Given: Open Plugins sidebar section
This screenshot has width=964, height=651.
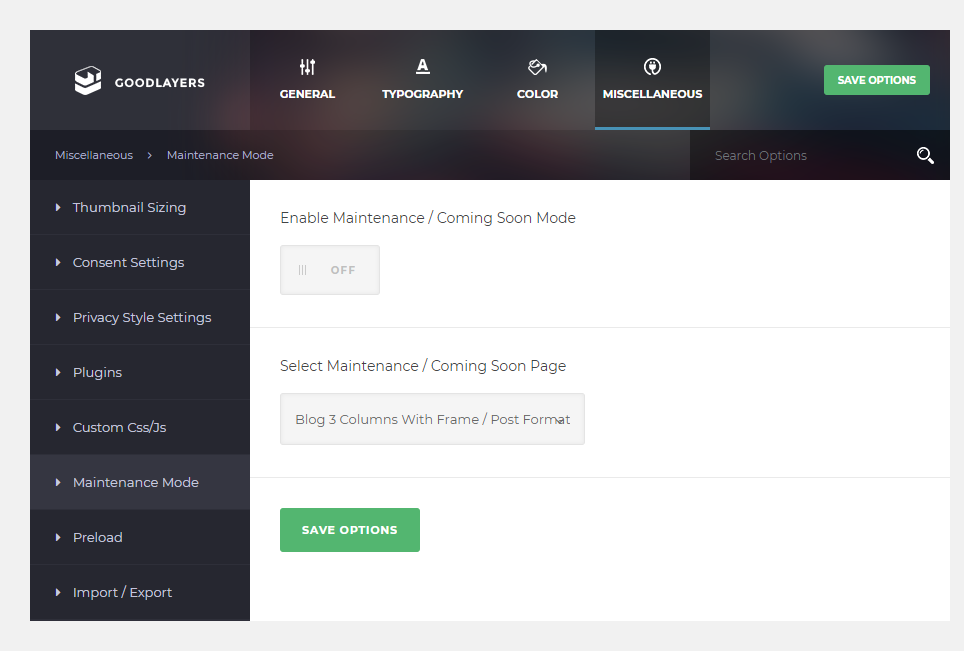Looking at the screenshot, I should [x=140, y=372].
